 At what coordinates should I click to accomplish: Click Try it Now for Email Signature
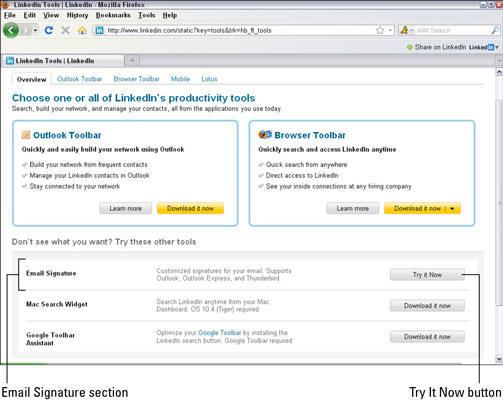(427, 275)
